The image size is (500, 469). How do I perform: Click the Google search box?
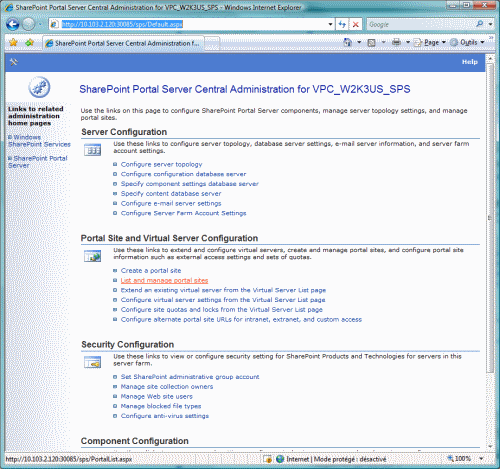tap(422, 24)
